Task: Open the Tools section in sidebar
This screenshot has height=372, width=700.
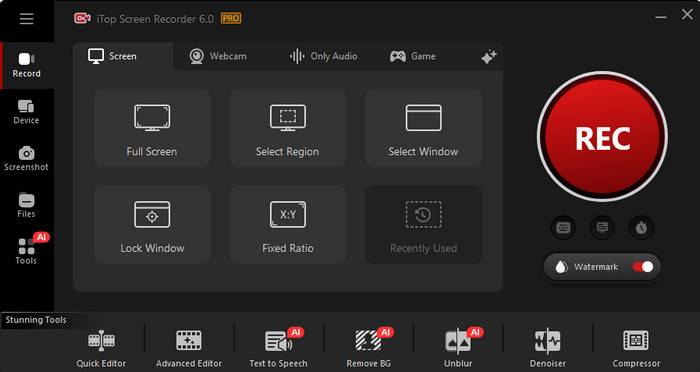Action: tap(26, 251)
